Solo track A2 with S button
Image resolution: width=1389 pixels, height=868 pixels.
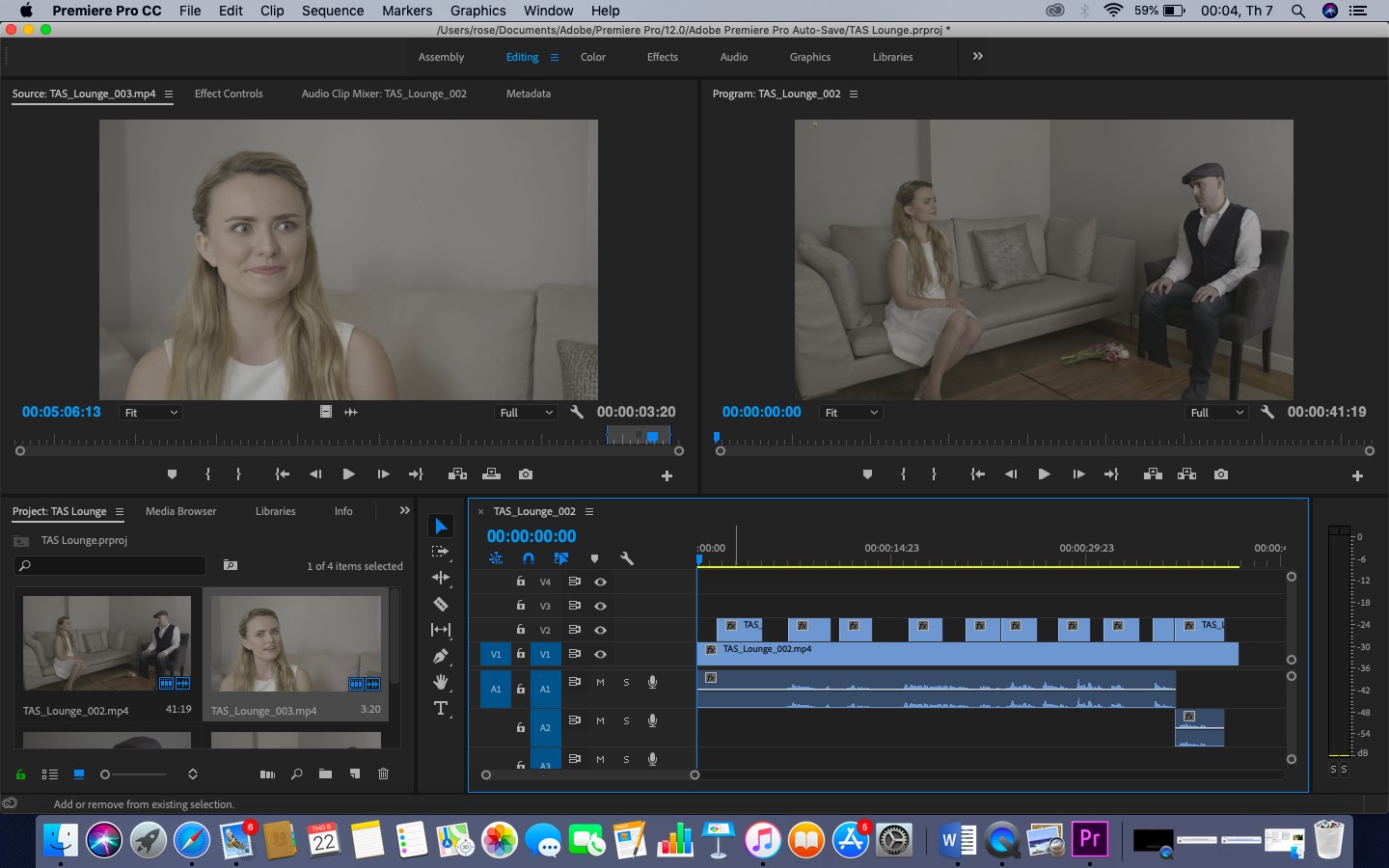tap(626, 720)
